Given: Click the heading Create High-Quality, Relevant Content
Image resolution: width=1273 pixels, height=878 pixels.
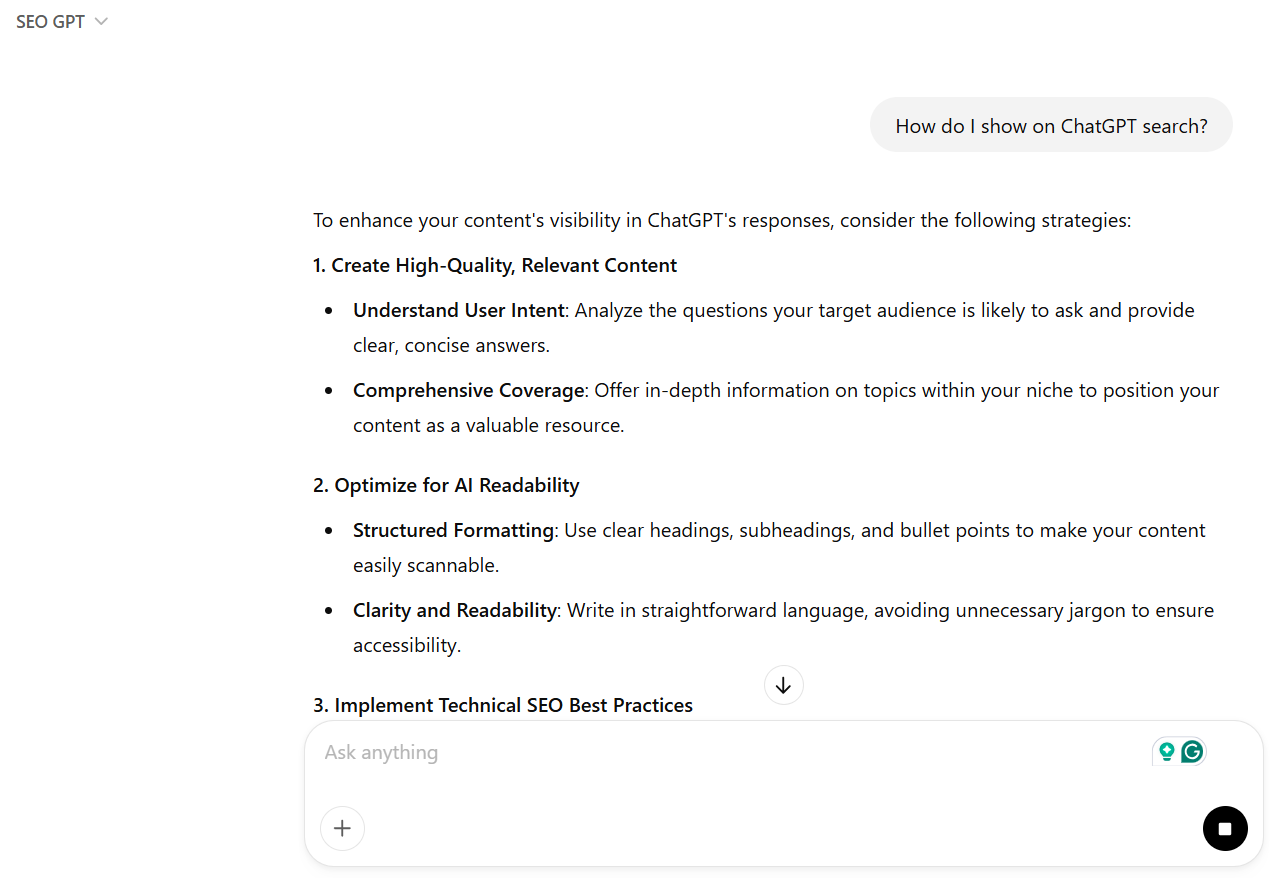Looking at the screenshot, I should tap(495, 265).
